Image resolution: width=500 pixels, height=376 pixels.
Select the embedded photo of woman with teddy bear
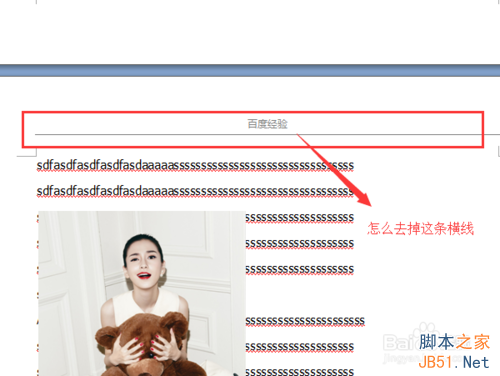click(x=142, y=293)
